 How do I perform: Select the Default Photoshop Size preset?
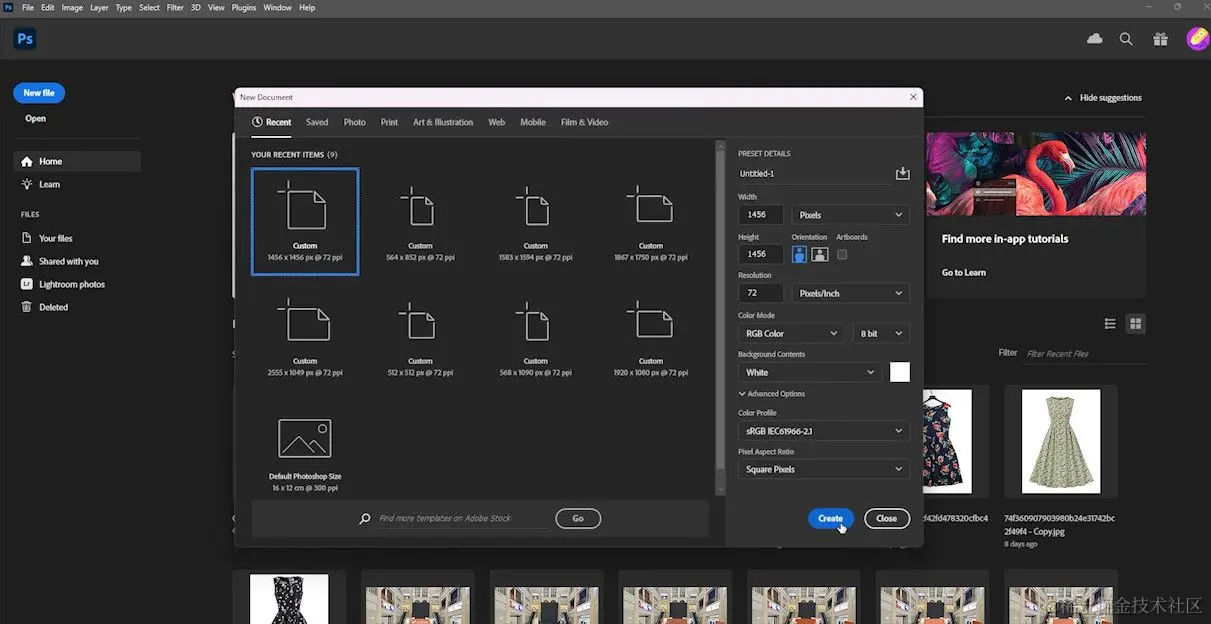tap(305, 454)
